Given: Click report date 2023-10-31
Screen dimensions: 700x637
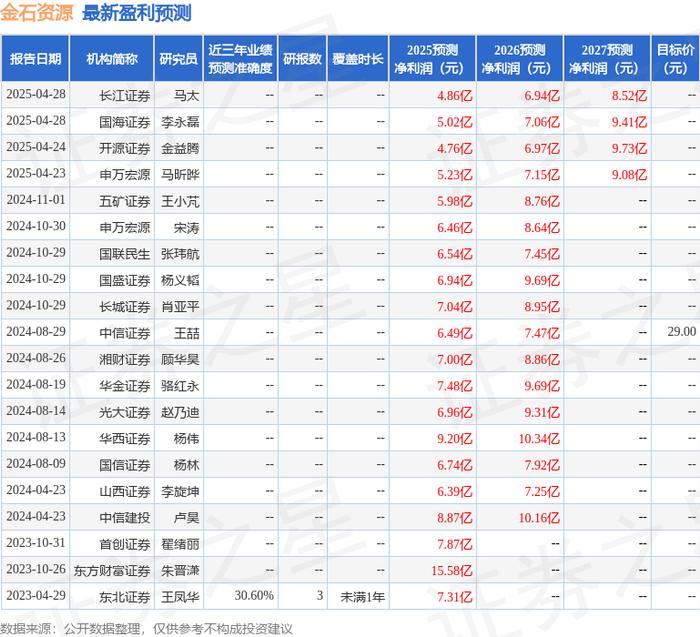Looking at the screenshot, I should [36, 543].
